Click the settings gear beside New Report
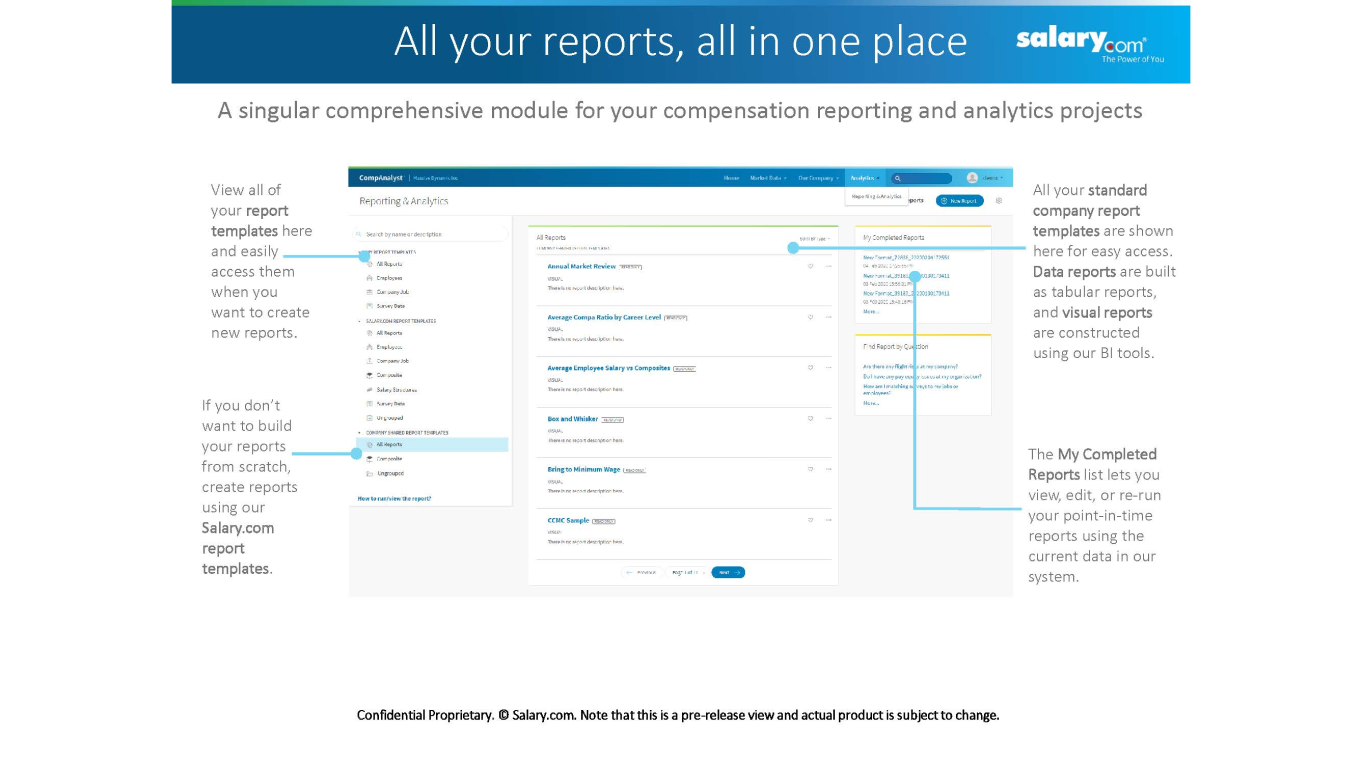 coord(998,201)
